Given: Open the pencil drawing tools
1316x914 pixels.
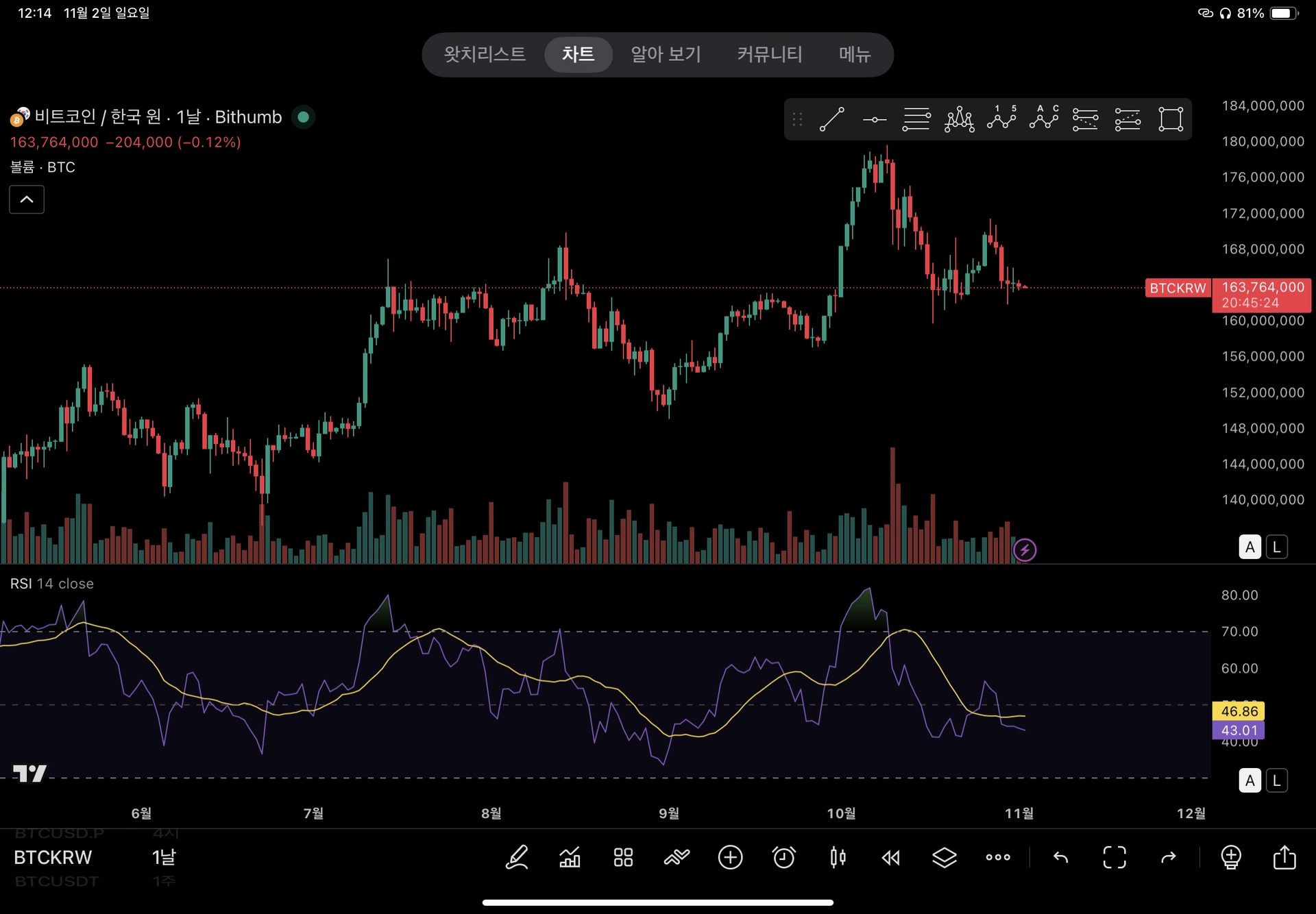Looking at the screenshot, I should pos(517,857).
